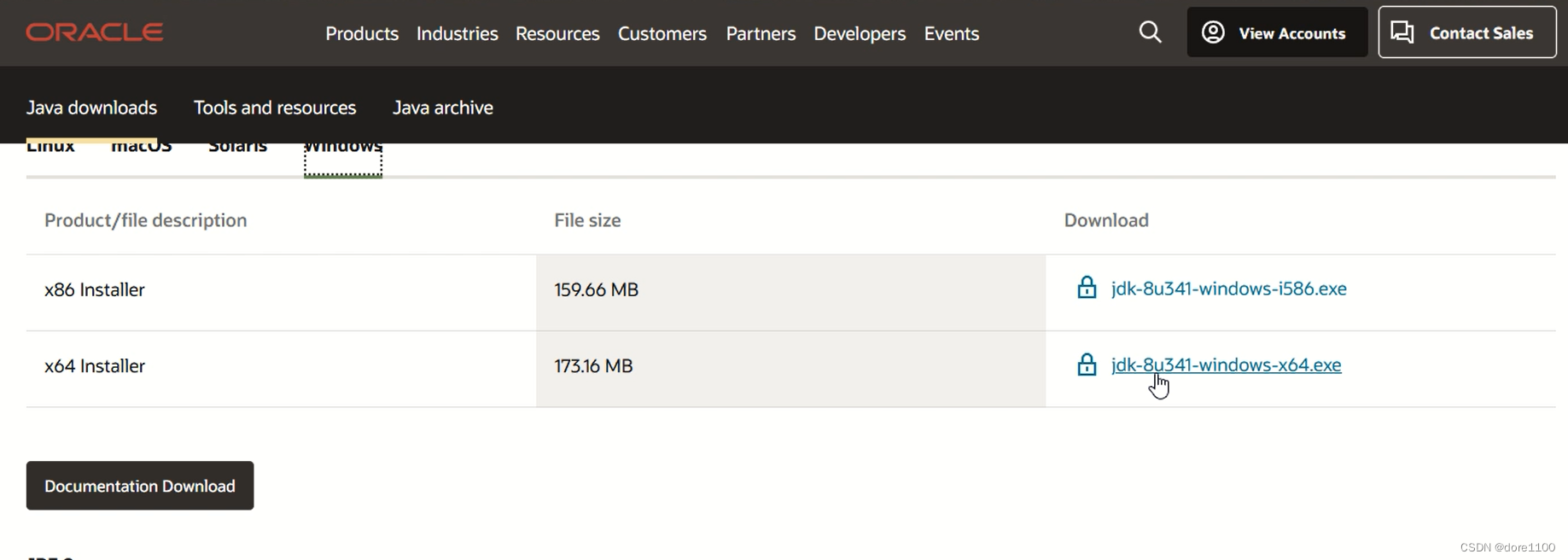Open the Resources menu
Screen dimensions: 1568x560
557,33
